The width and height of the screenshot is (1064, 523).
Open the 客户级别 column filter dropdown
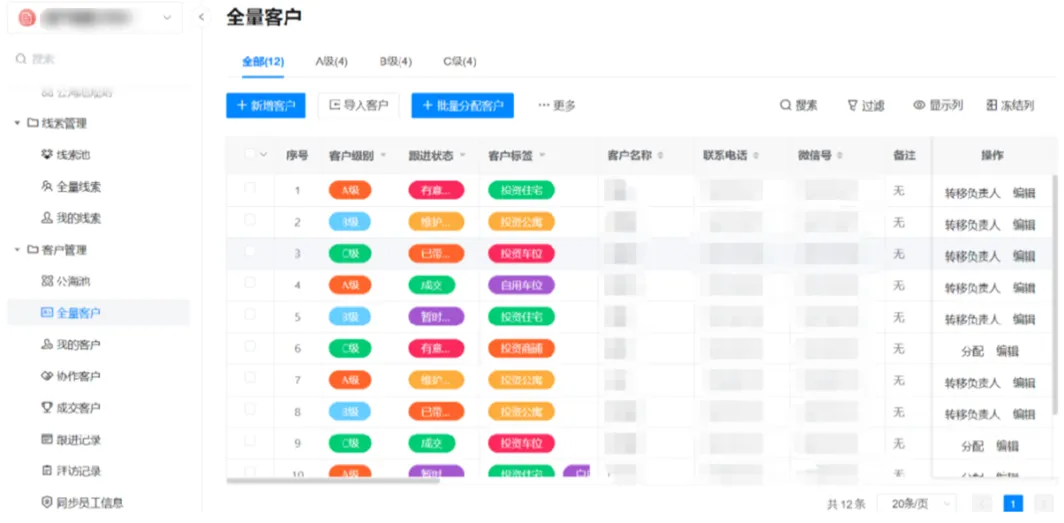point(383,155)
